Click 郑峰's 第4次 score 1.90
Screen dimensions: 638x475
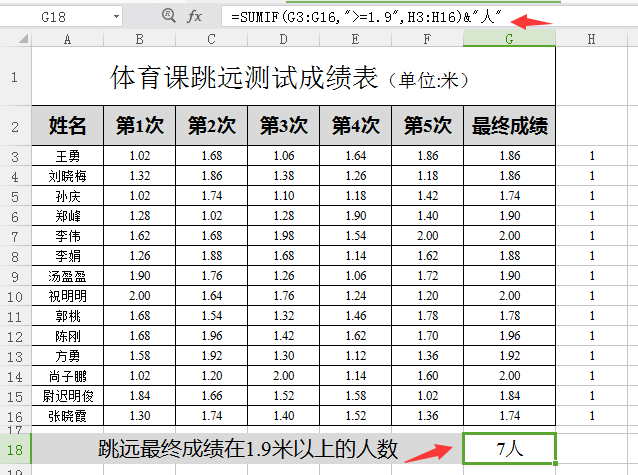(356, 216)
